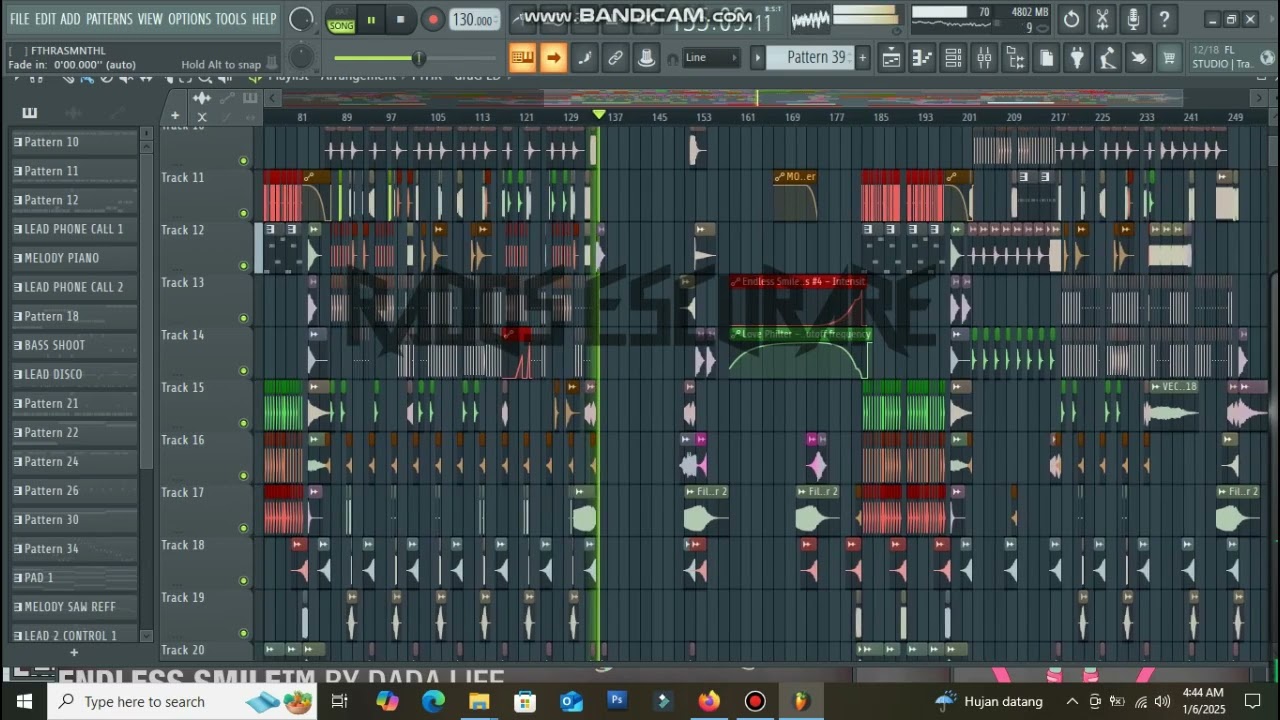This screenshot has height=720, width=1280.
Task: Click the master pitch knob
Action: pos(300,57)
